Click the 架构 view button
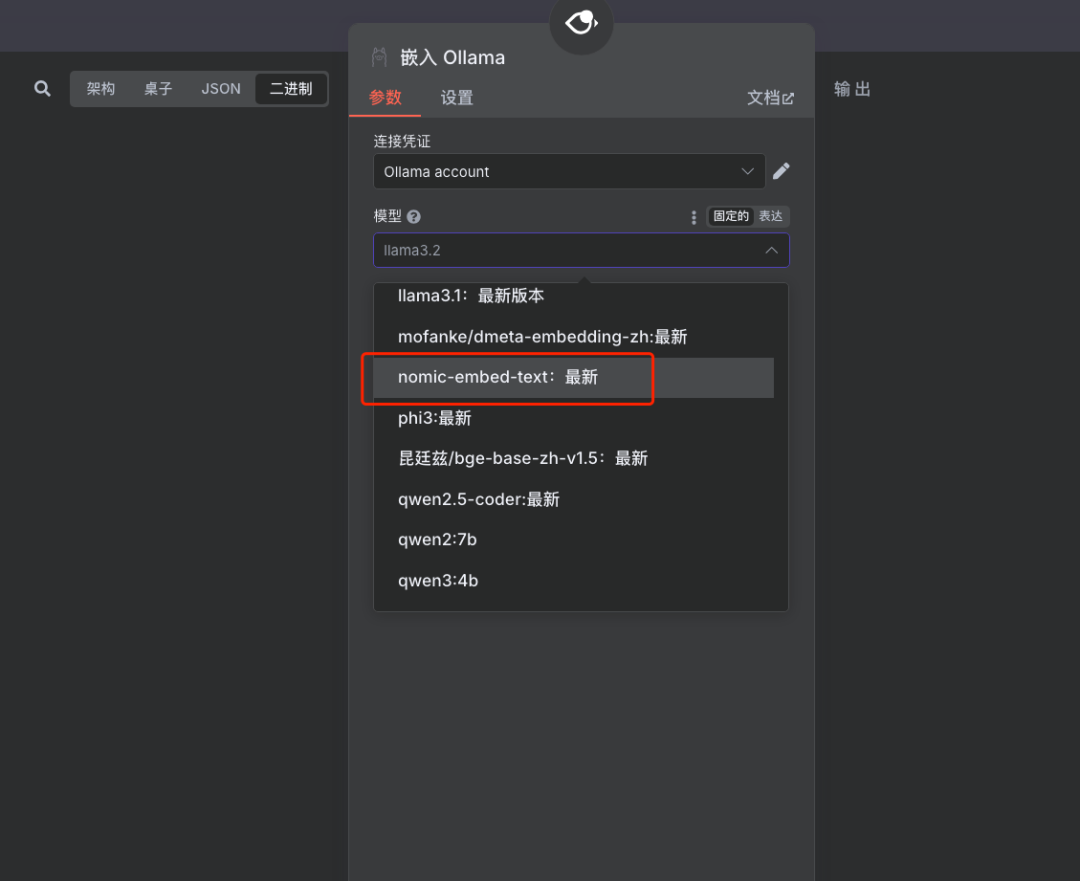1080x881 pixels. tap(100, 88)
